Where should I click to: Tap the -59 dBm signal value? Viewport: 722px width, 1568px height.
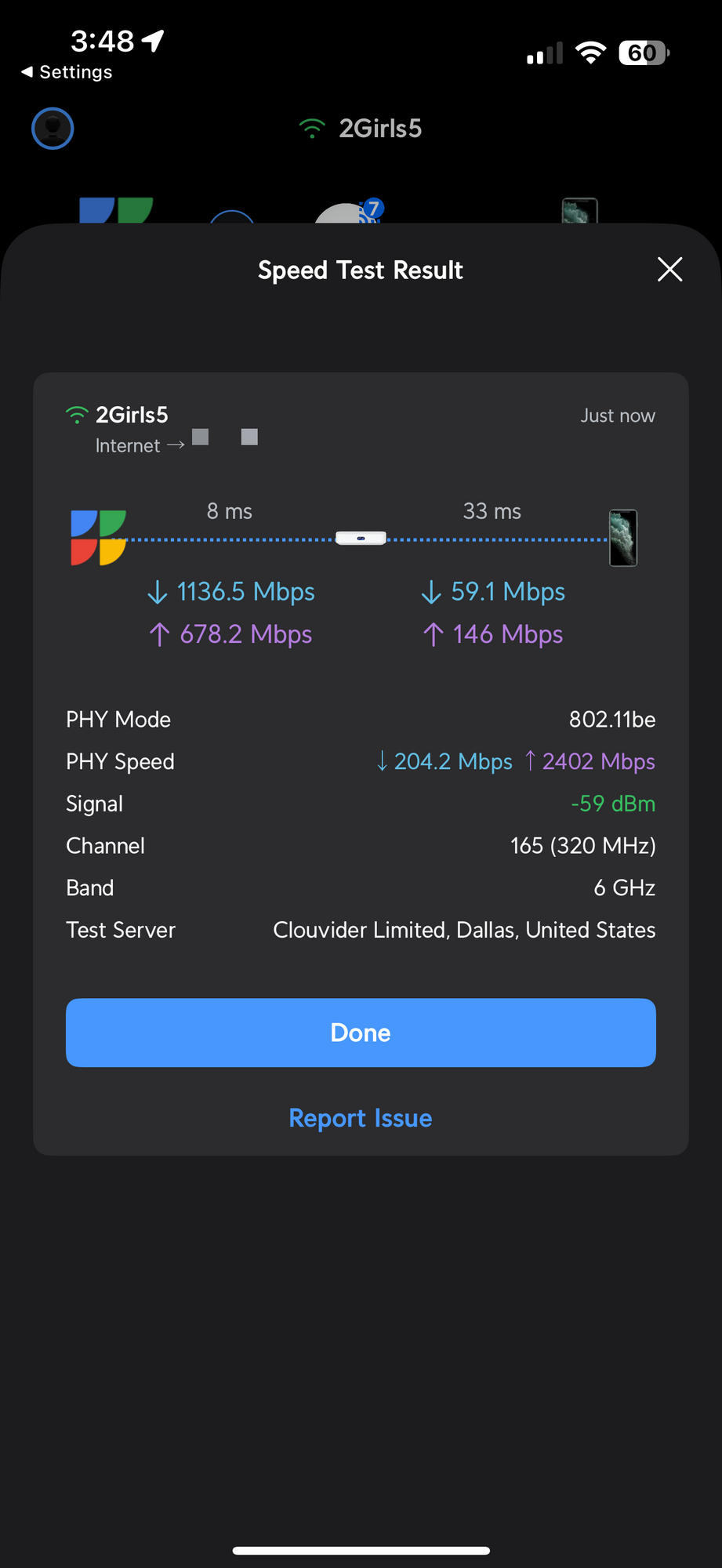[x=612, y=804]
